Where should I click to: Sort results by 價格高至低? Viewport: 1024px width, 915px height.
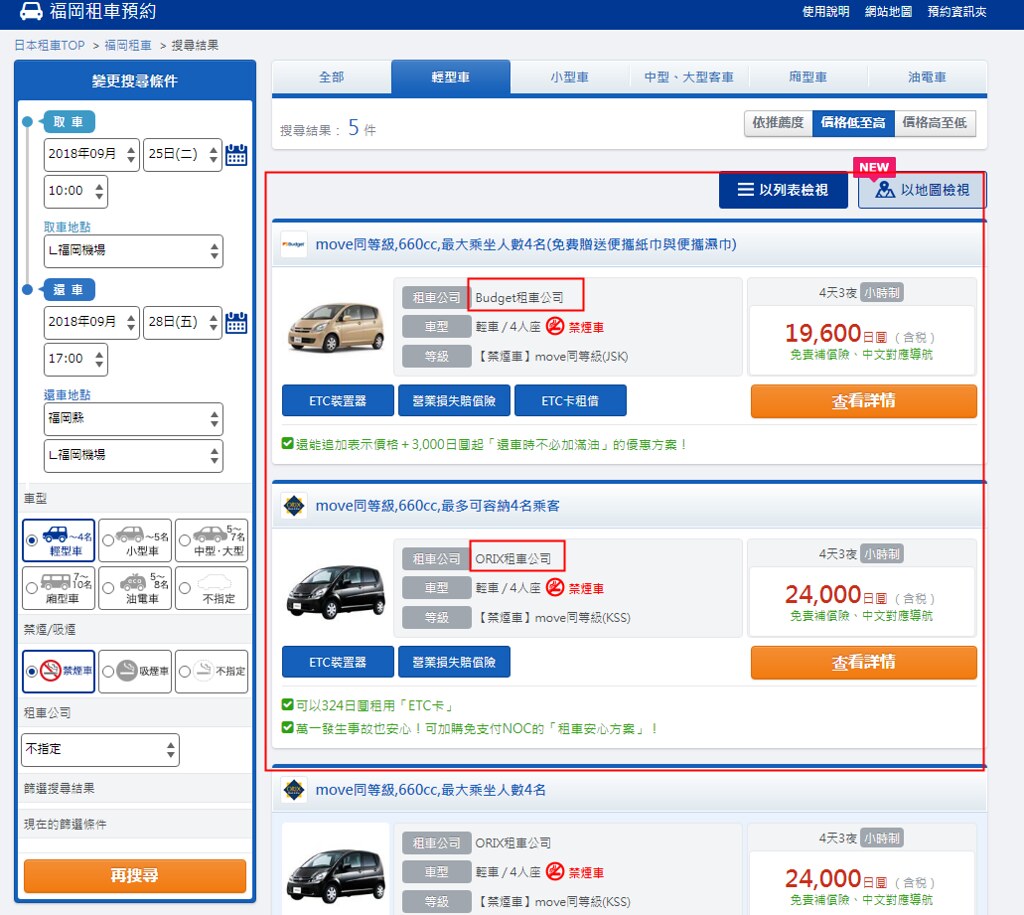click(x=935, y=123)
